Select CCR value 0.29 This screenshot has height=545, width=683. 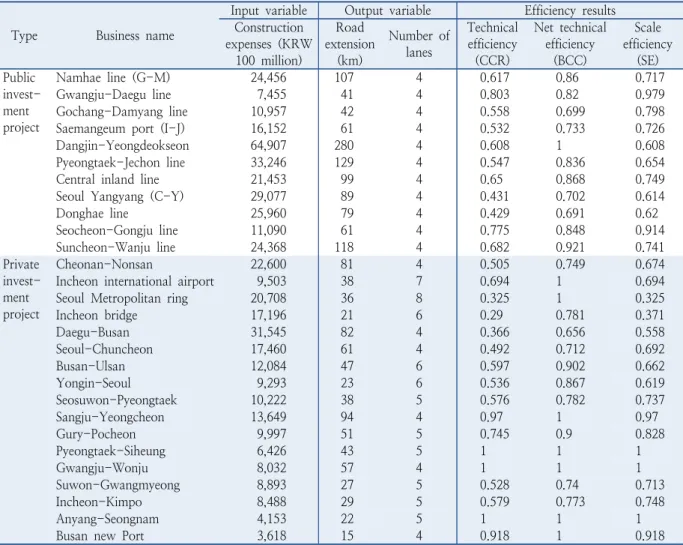pos(491,315)
